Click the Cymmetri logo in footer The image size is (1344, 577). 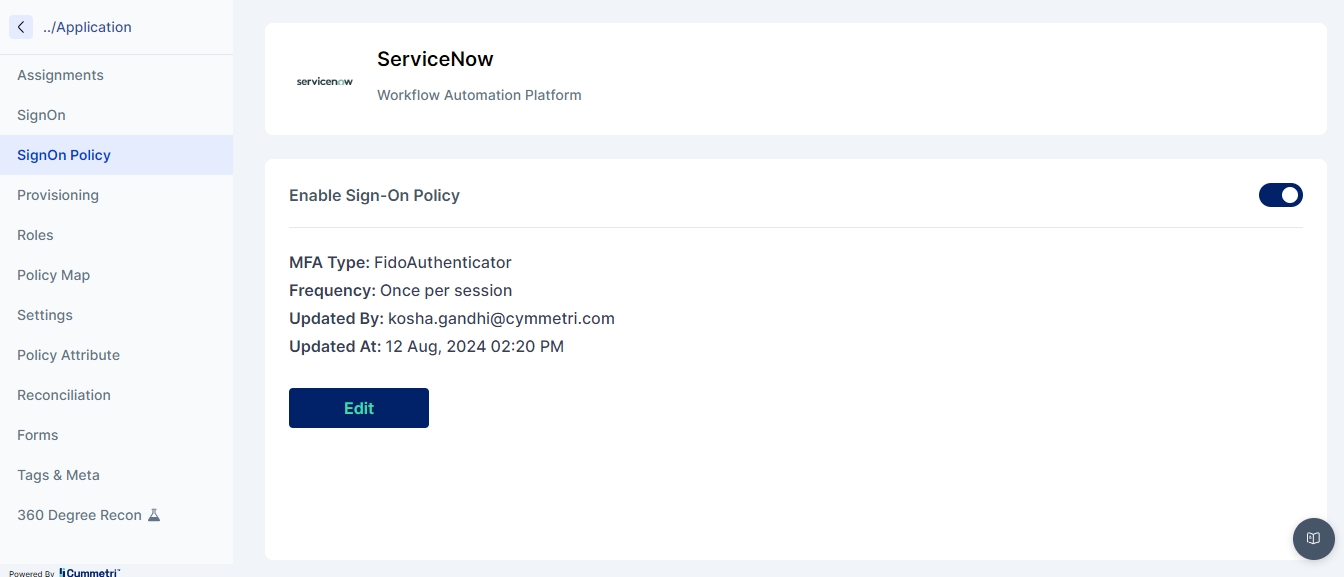pos(90,572)
